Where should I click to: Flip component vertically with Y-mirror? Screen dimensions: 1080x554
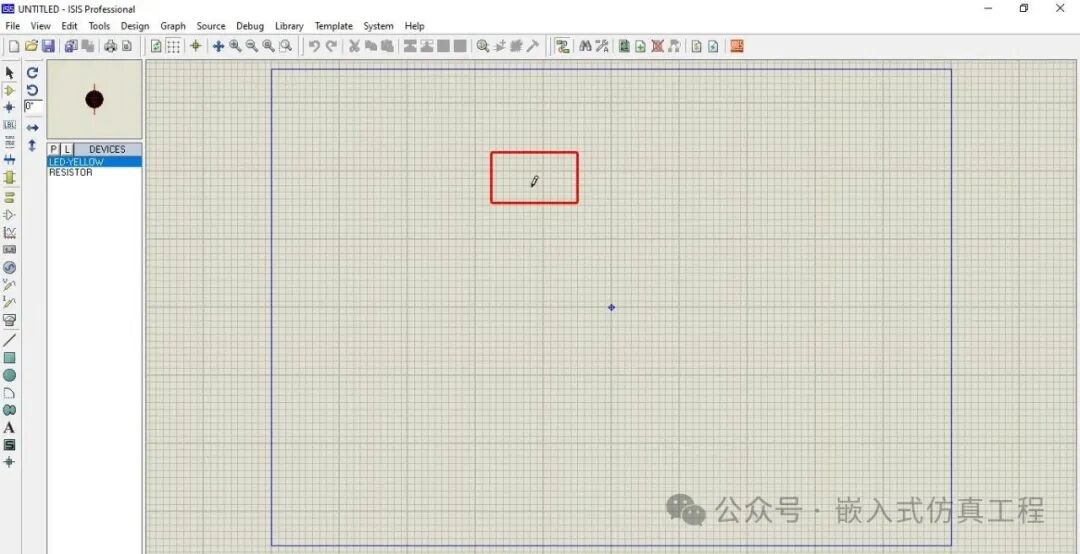pos(32,145)
